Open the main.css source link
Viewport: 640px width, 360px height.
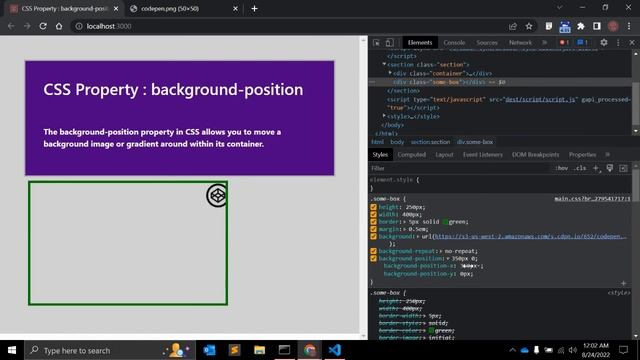click(x=592, y=199)
